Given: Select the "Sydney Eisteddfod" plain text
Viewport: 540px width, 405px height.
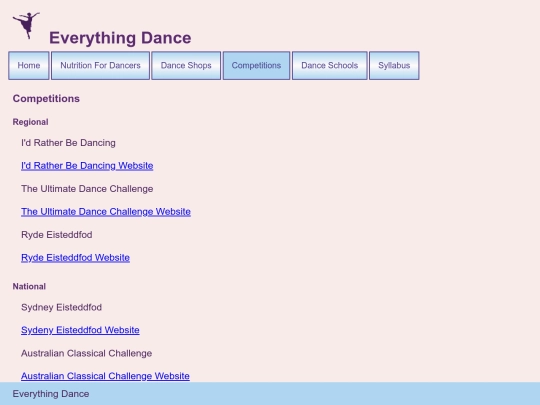Looking at the screenshot, I should 61,307.
